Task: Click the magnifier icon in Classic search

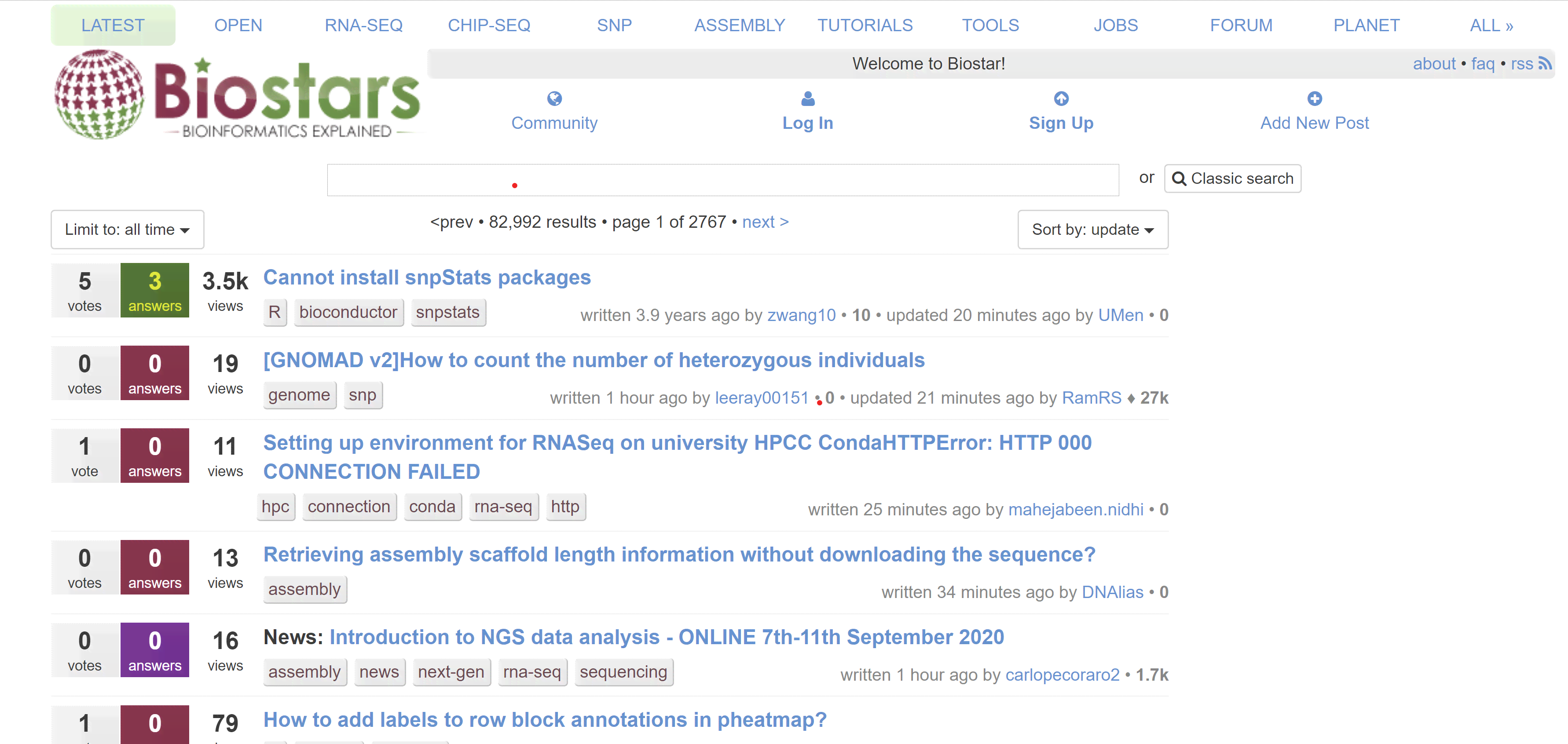Action: tap(1179, 178)
